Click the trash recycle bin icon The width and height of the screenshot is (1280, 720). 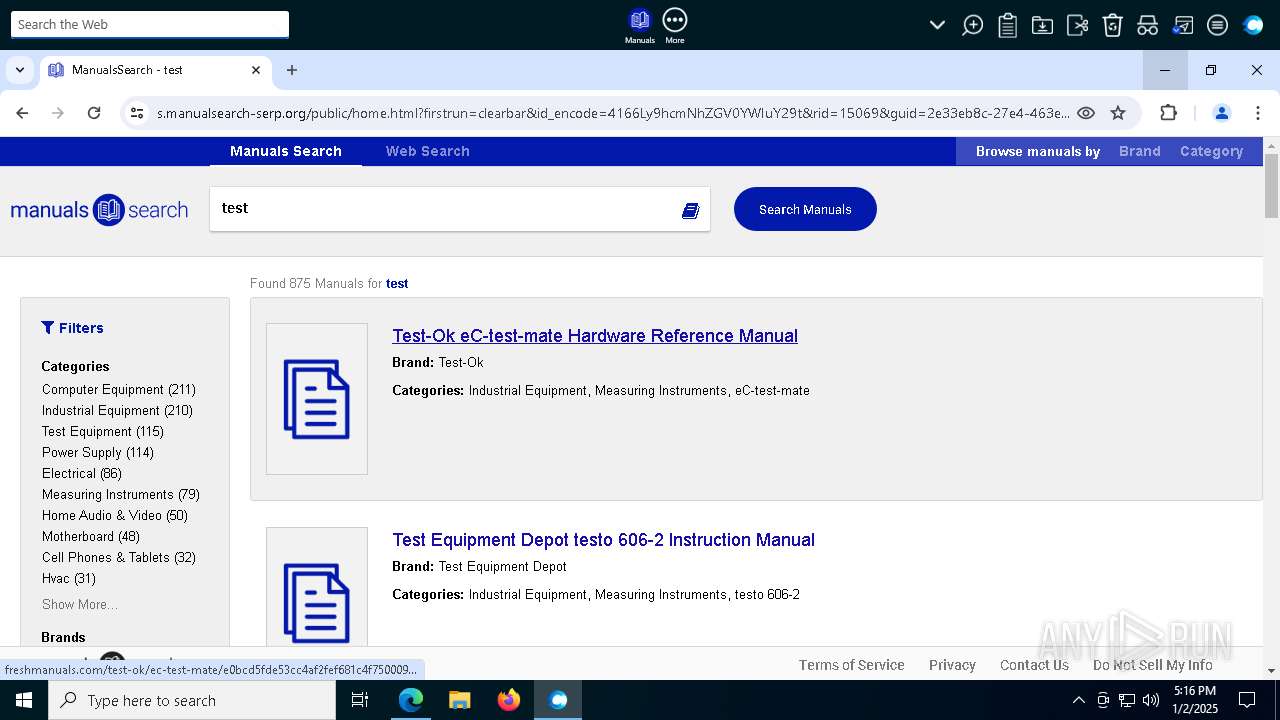pos(1112,26)
